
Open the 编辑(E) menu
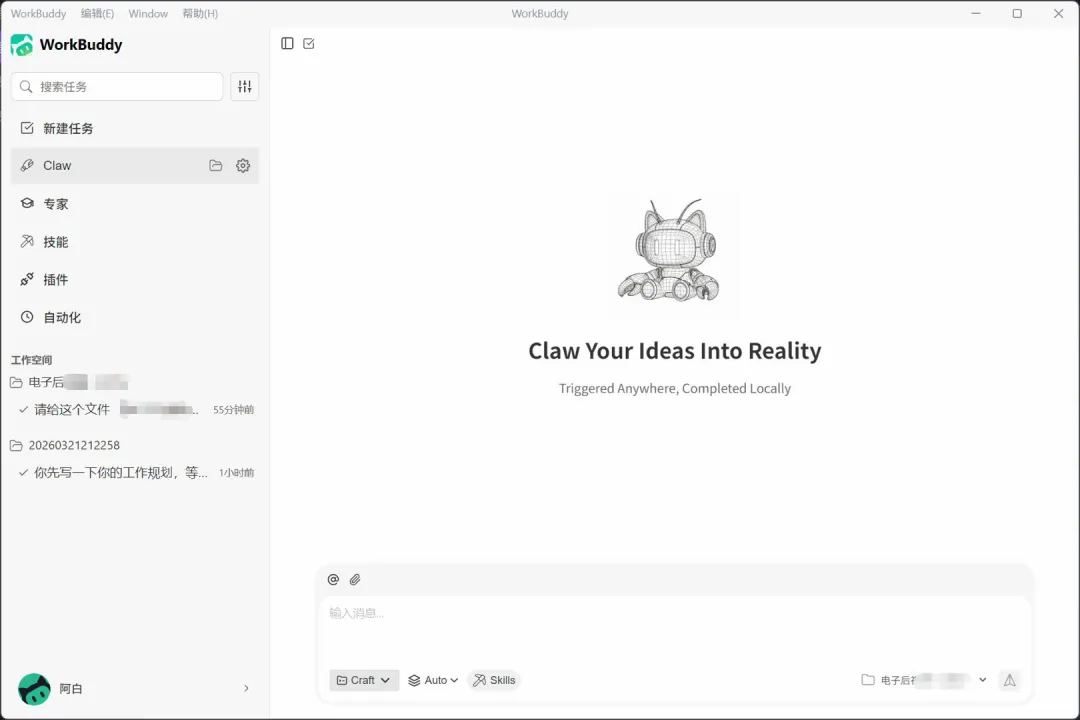(97, 14)
